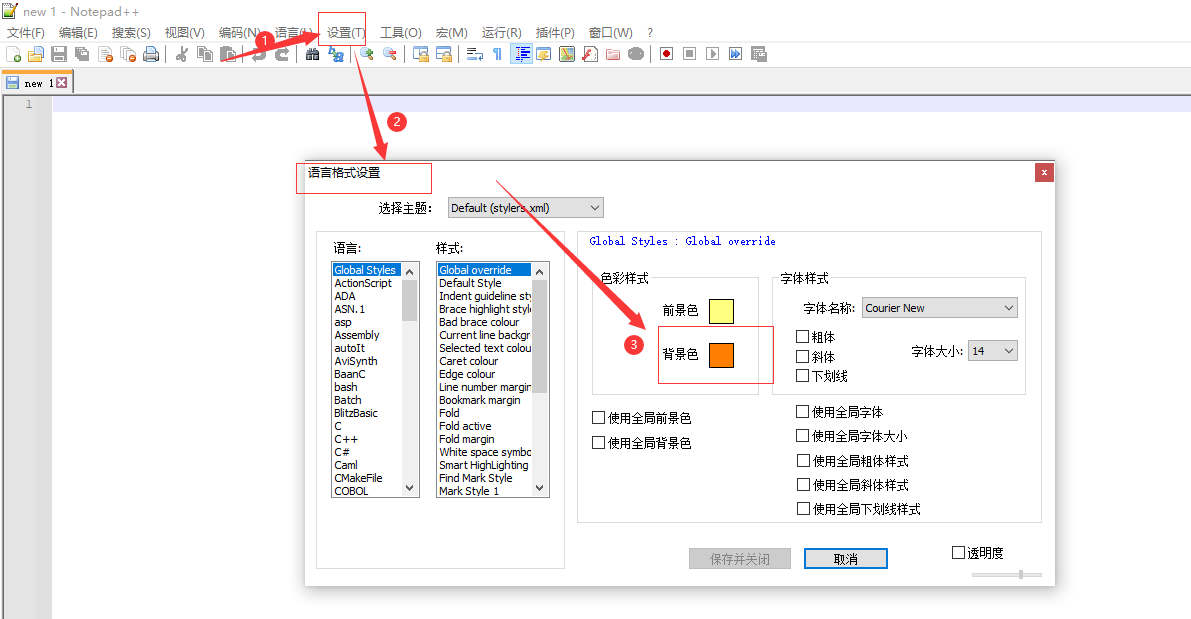Open the 选择主题 theme dropdown
The image size is (1191, 619).
596,207
